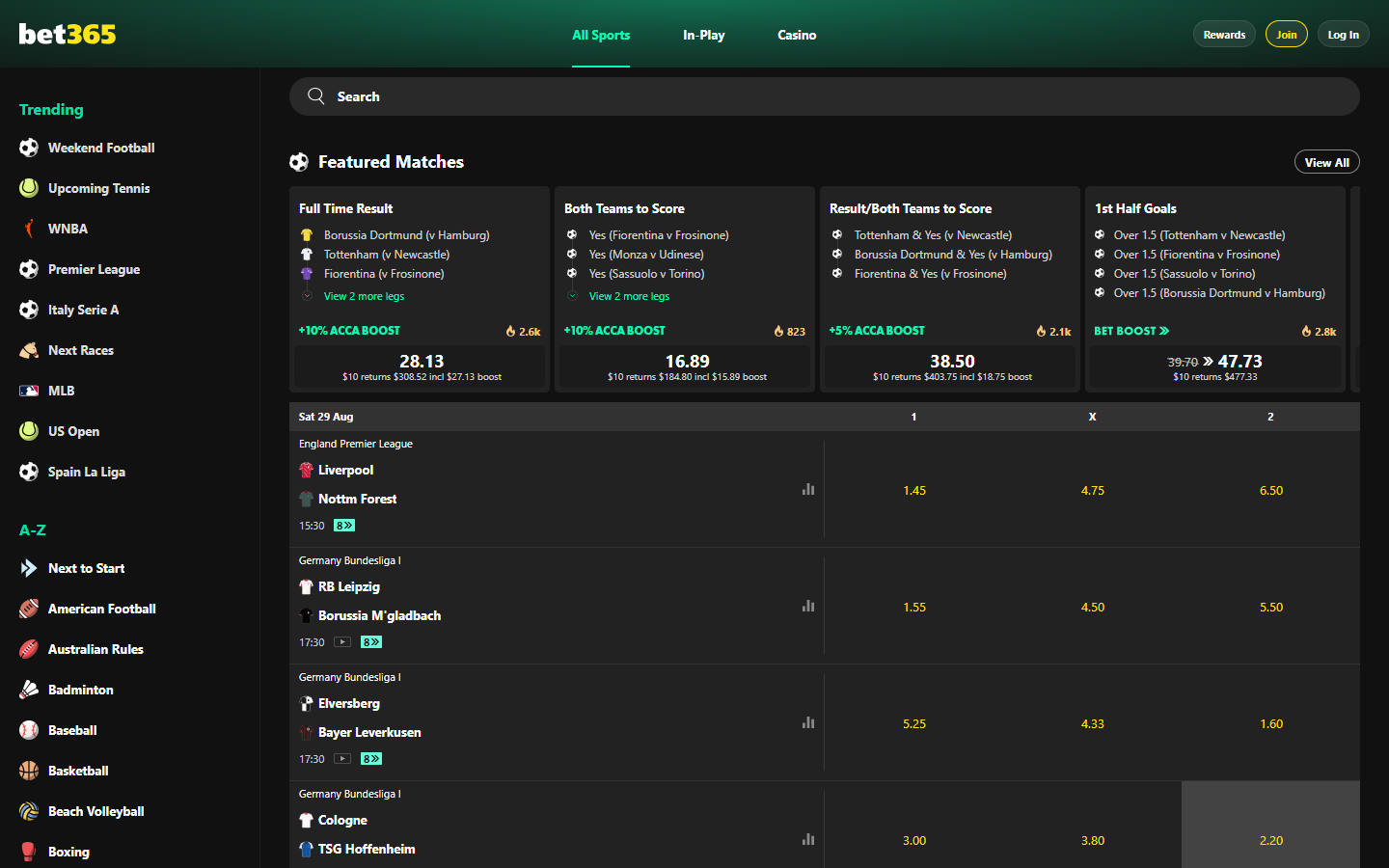Pick Bayer Leverkusen win at 1.60
The image size is (1389, 868).
pyautogui.click(x=1271, y=723)
